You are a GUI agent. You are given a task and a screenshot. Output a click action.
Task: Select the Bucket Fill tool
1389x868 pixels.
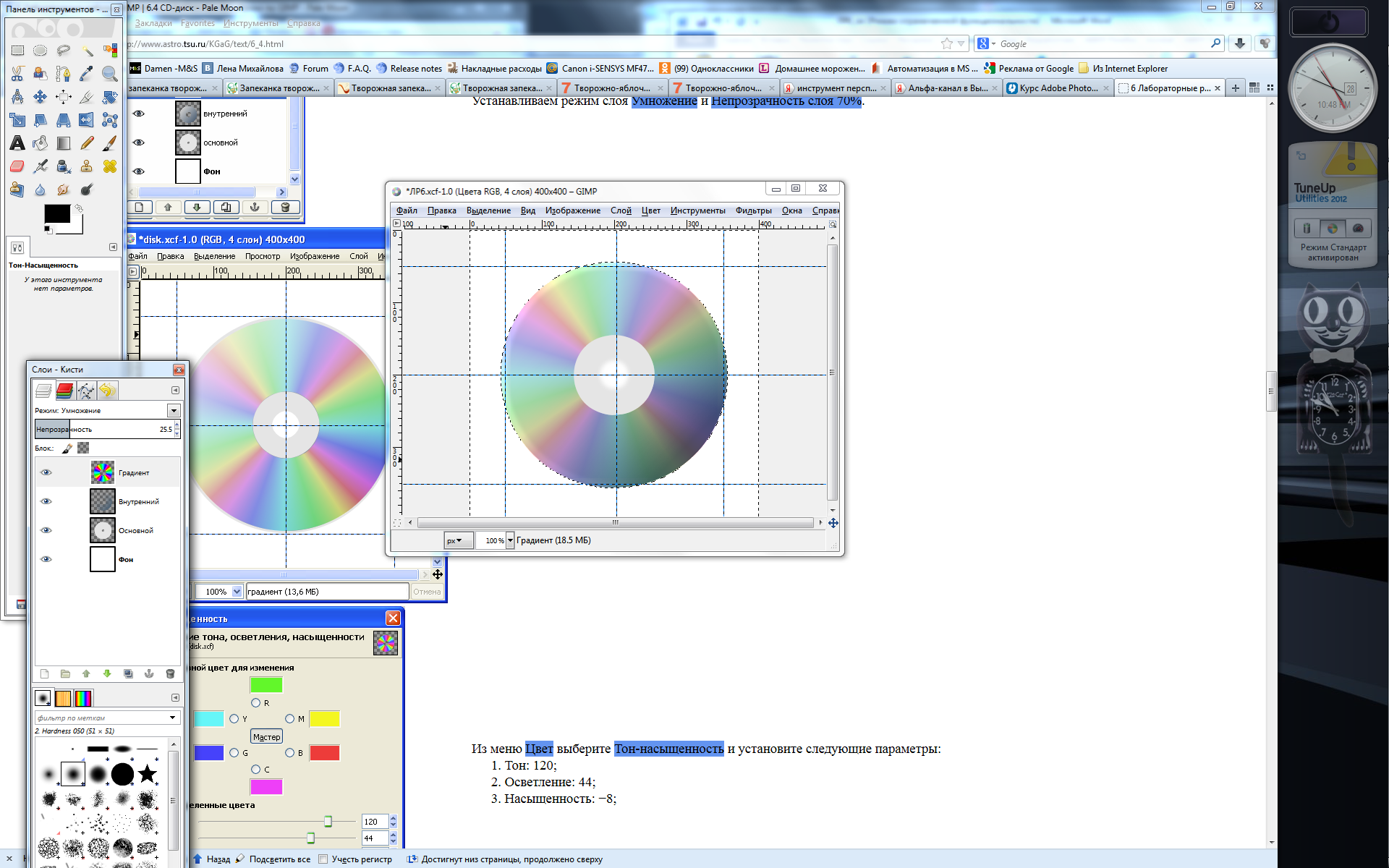tap(41, 143)
